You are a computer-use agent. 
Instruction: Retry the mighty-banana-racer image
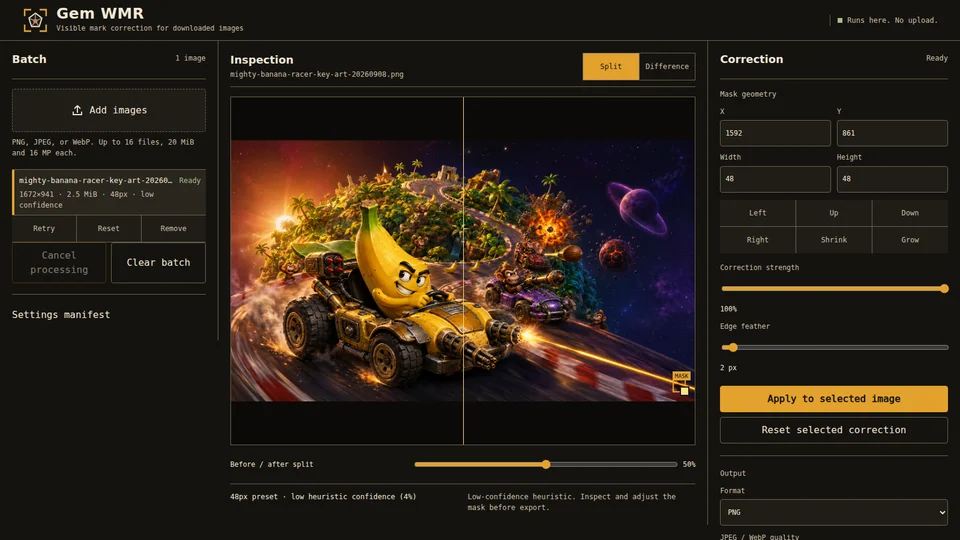tap(44, 228)
